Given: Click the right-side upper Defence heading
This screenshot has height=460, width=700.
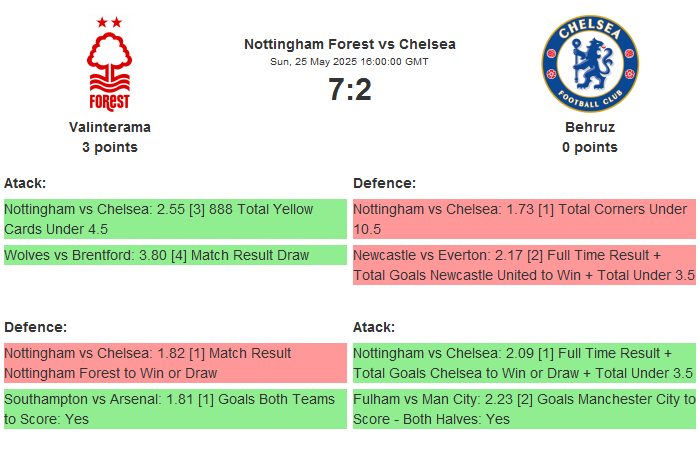Looking at the screenshot, I should tap(384, 183).
